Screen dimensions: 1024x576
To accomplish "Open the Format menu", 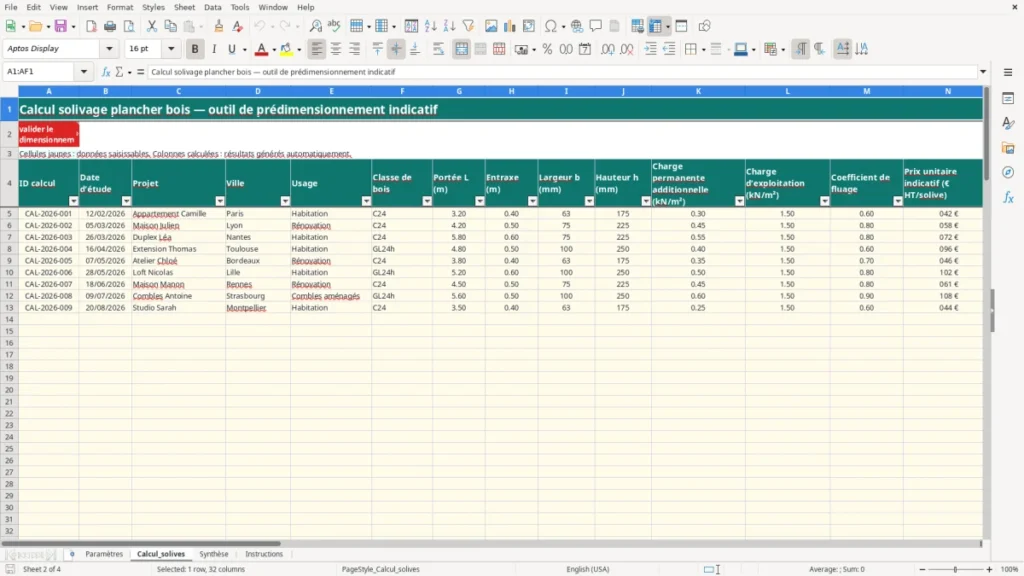I will pyautogui.click(x=120, y=7).
